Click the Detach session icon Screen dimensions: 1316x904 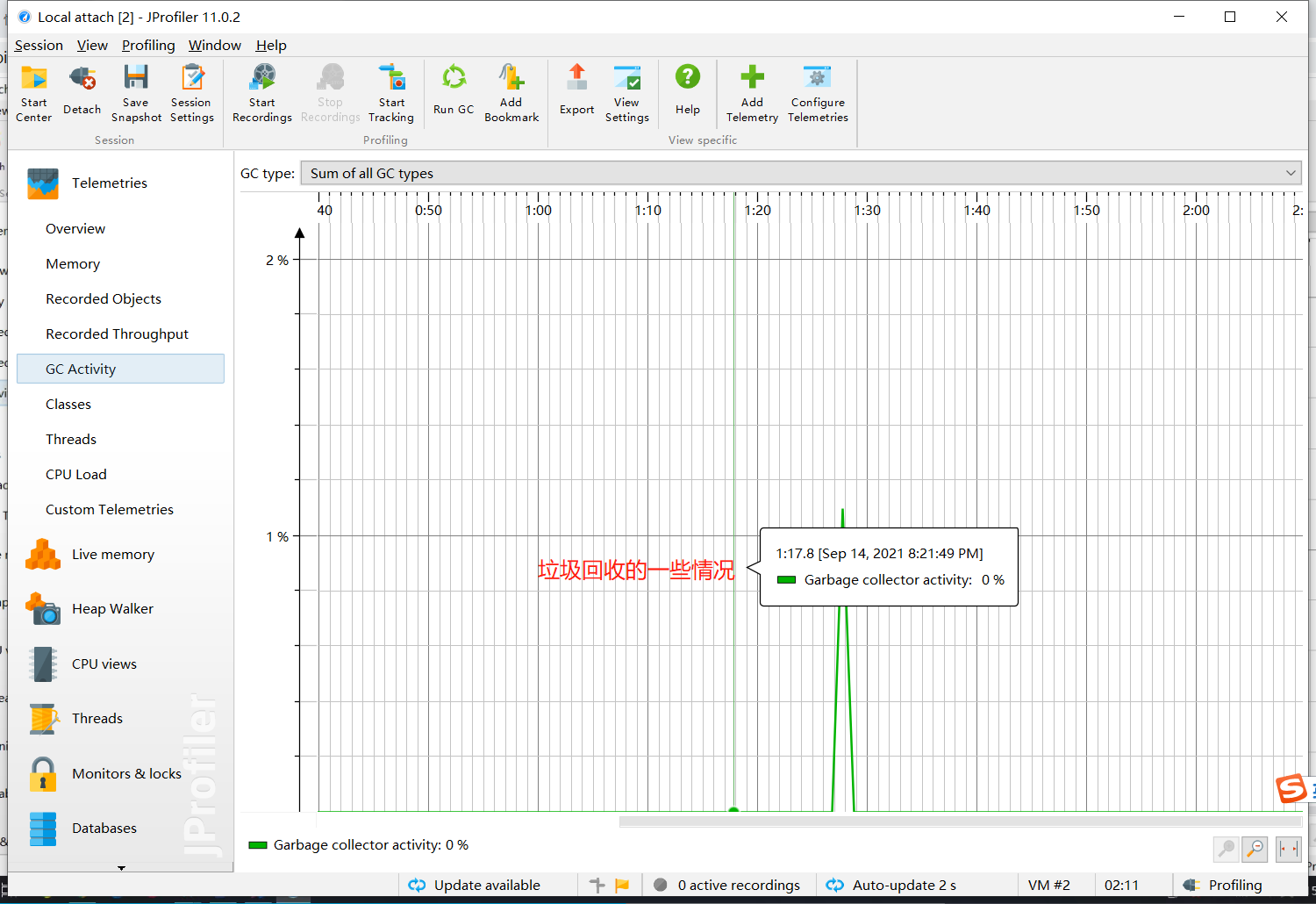pyautogui.click(x=82, y=91)
